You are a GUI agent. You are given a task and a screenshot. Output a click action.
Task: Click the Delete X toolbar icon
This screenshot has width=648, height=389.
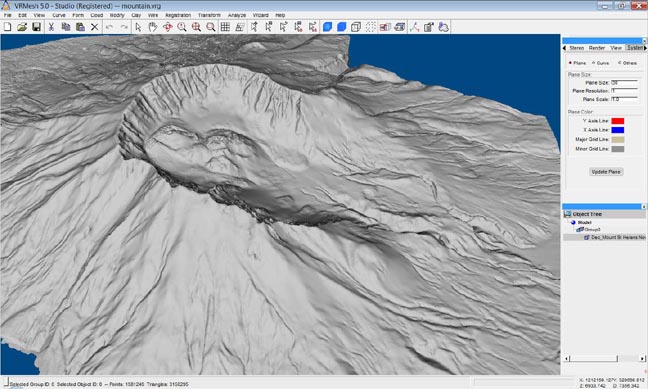tap(95, 27)
